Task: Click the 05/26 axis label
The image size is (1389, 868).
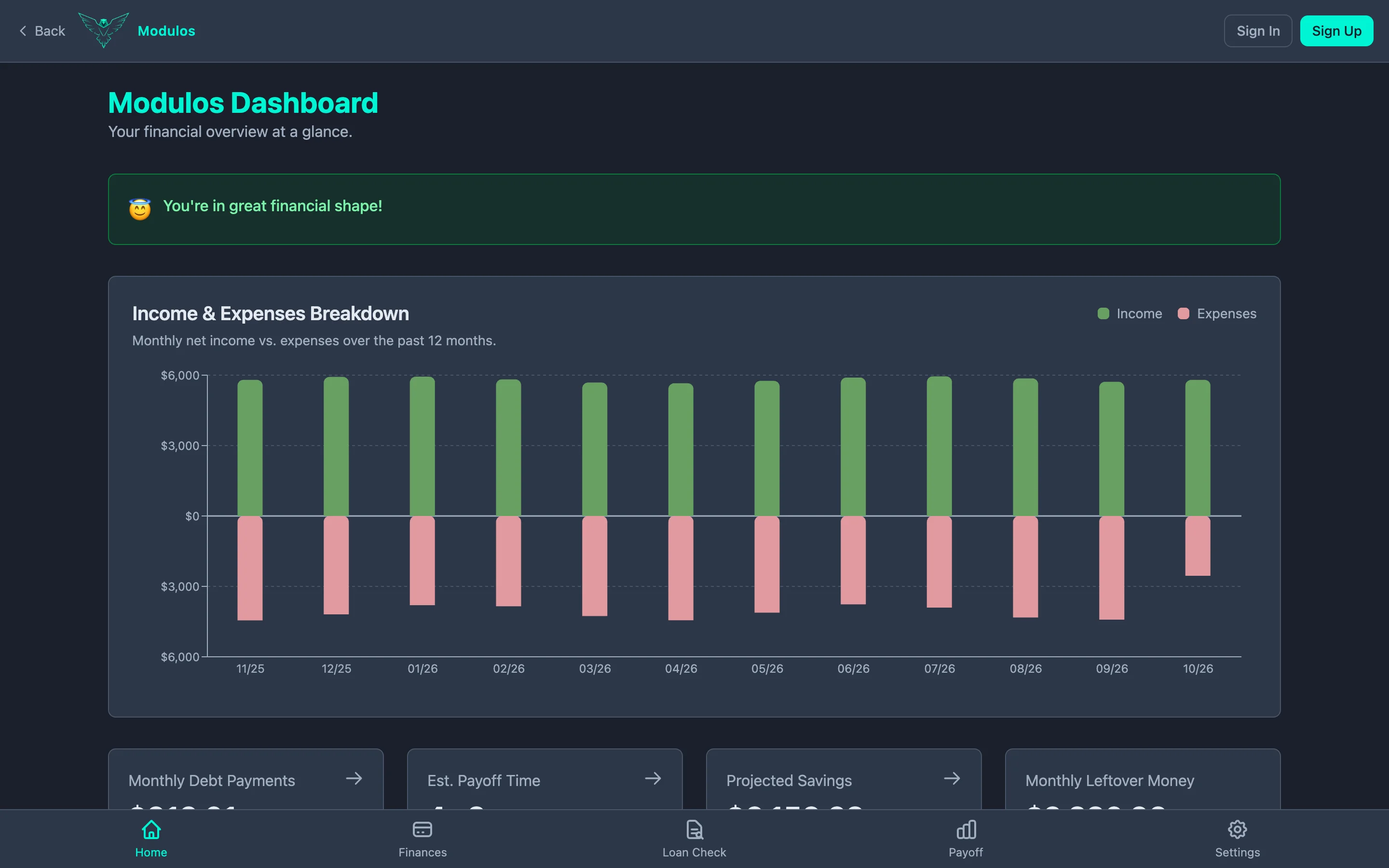Action: [x=767, y=669]
